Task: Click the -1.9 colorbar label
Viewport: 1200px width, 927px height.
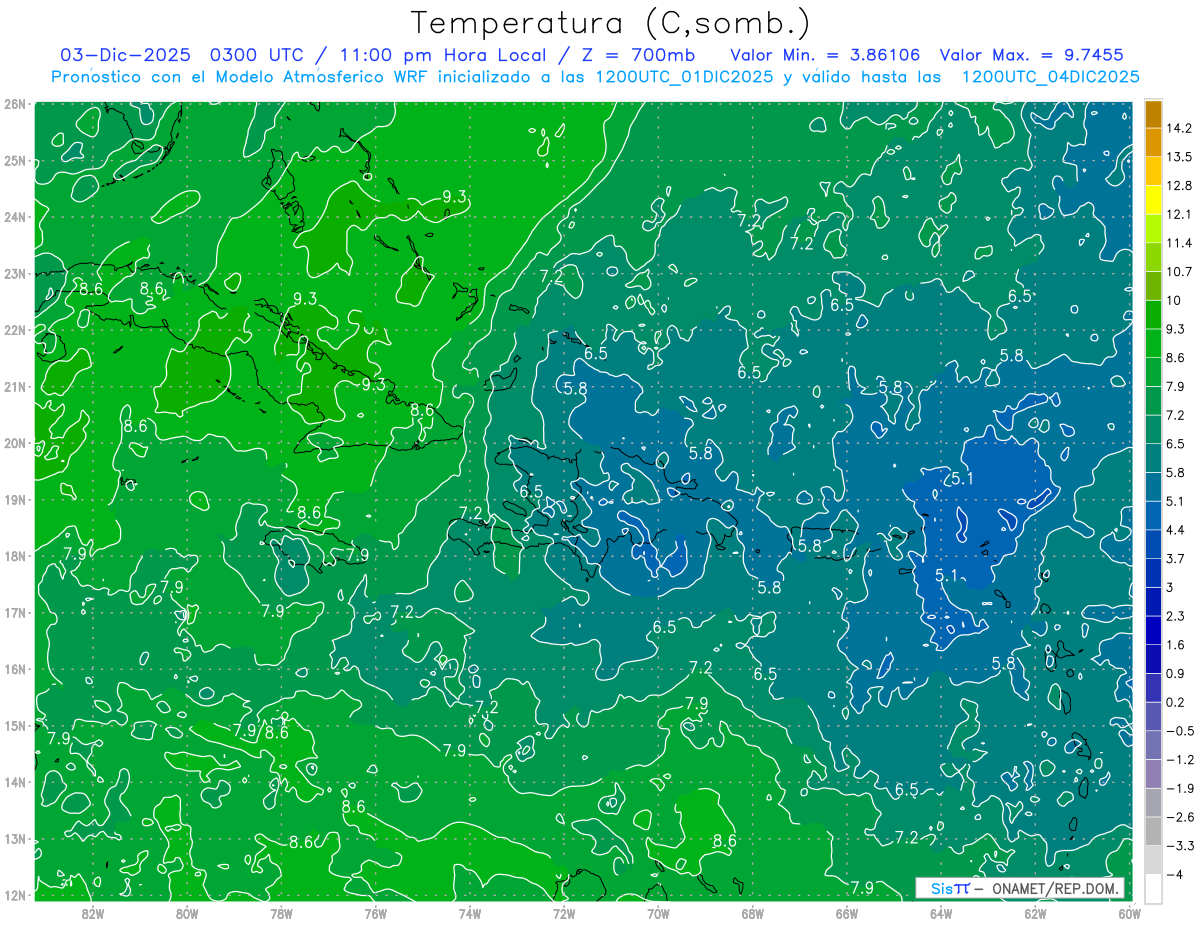Action: pos(1179,789)
